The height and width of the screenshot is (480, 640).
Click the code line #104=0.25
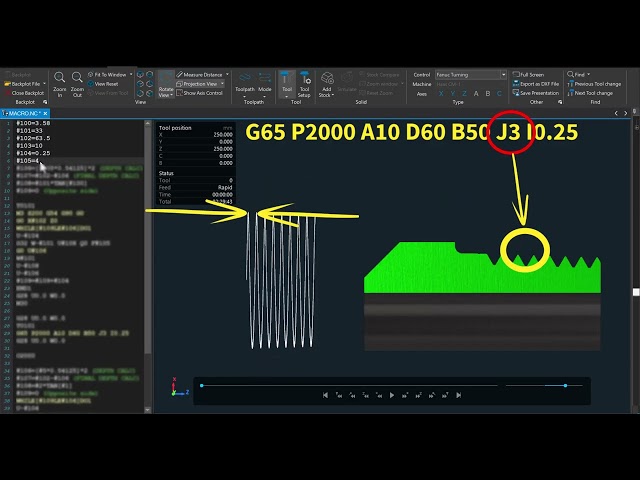33,153
